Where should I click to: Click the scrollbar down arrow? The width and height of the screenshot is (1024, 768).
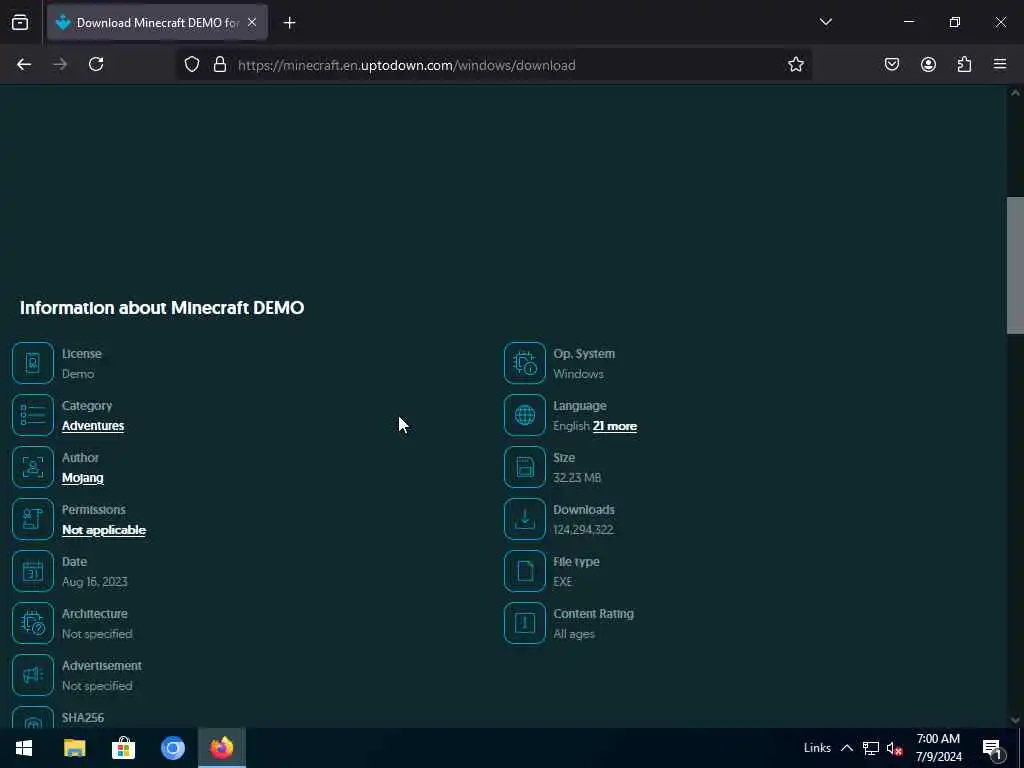click(1015, 720)
